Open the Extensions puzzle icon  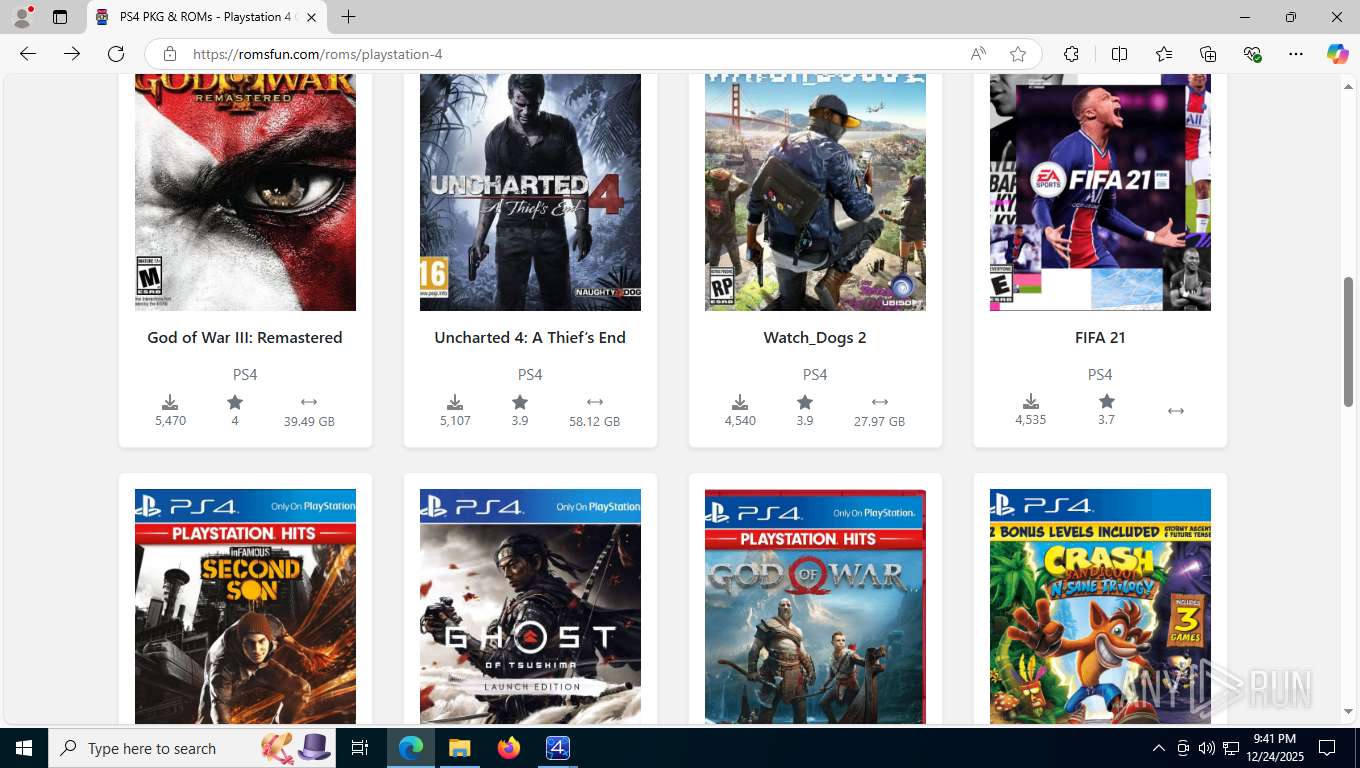(1071, 54)
